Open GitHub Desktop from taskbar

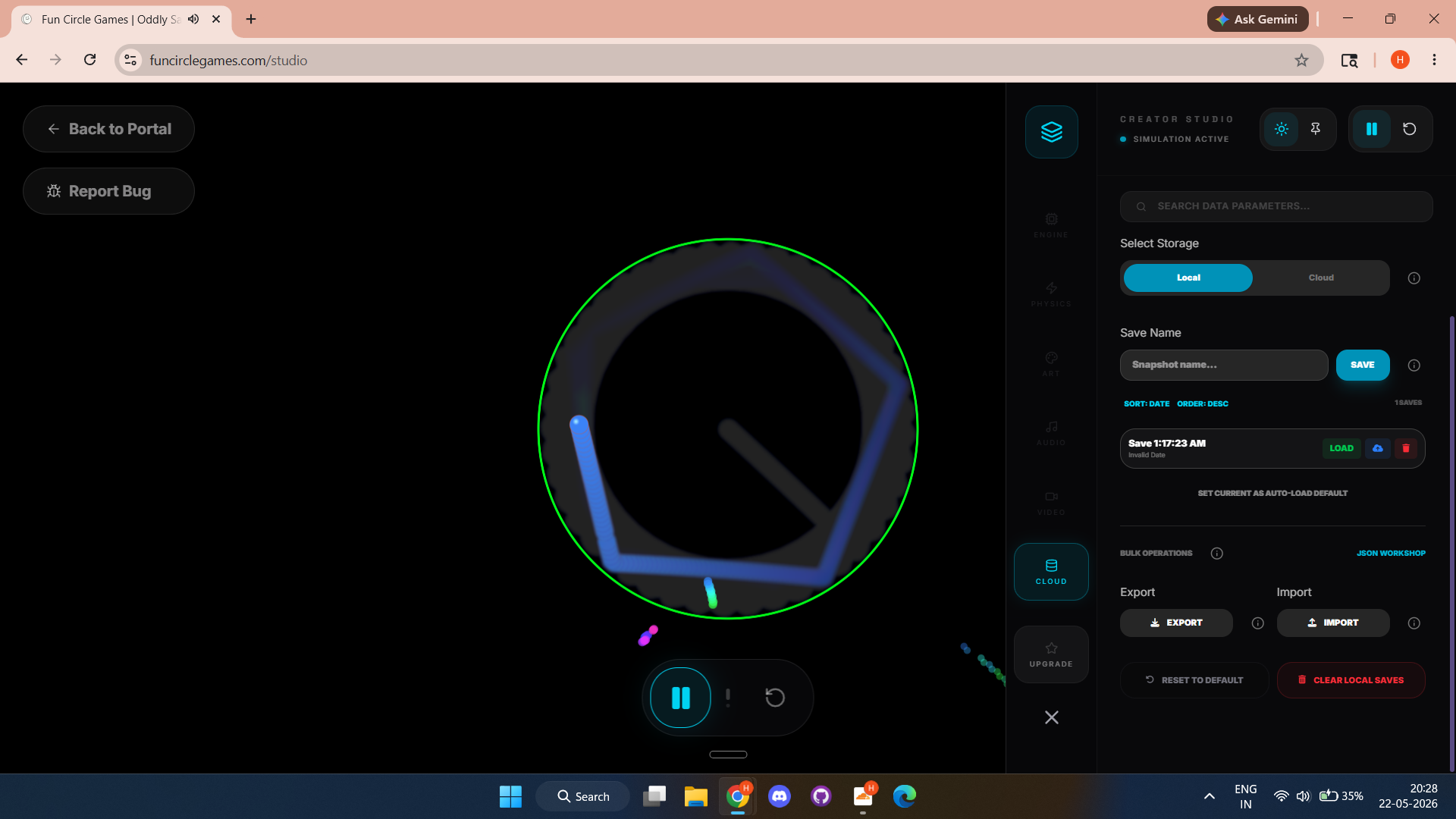[x=821, y=796]
